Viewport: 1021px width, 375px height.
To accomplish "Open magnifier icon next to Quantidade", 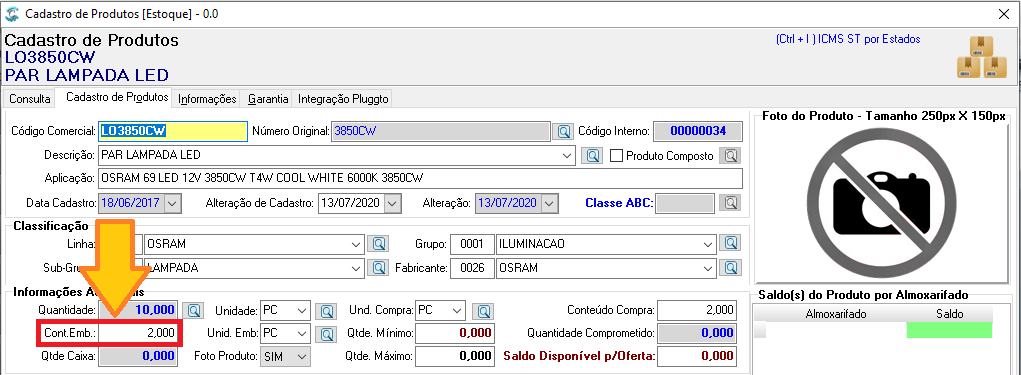I will (192, 311).
